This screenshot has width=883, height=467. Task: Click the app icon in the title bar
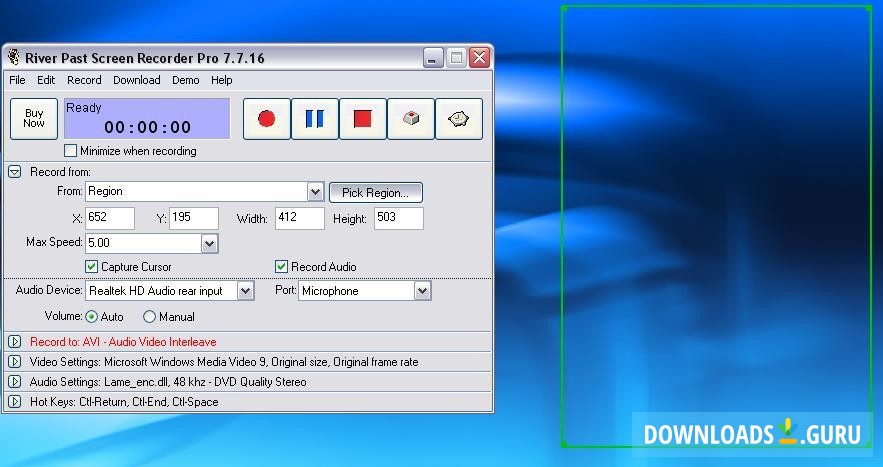(14, 58)
